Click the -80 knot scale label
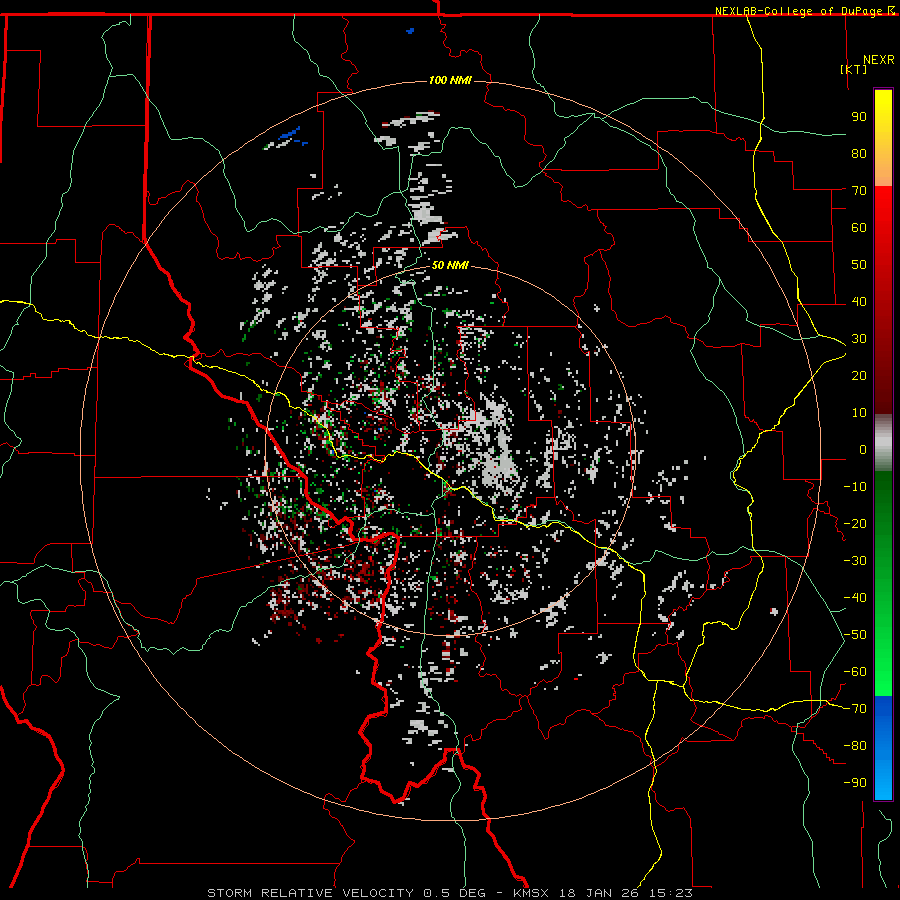This screenshot has height=900, width=900. click(855, 746)
